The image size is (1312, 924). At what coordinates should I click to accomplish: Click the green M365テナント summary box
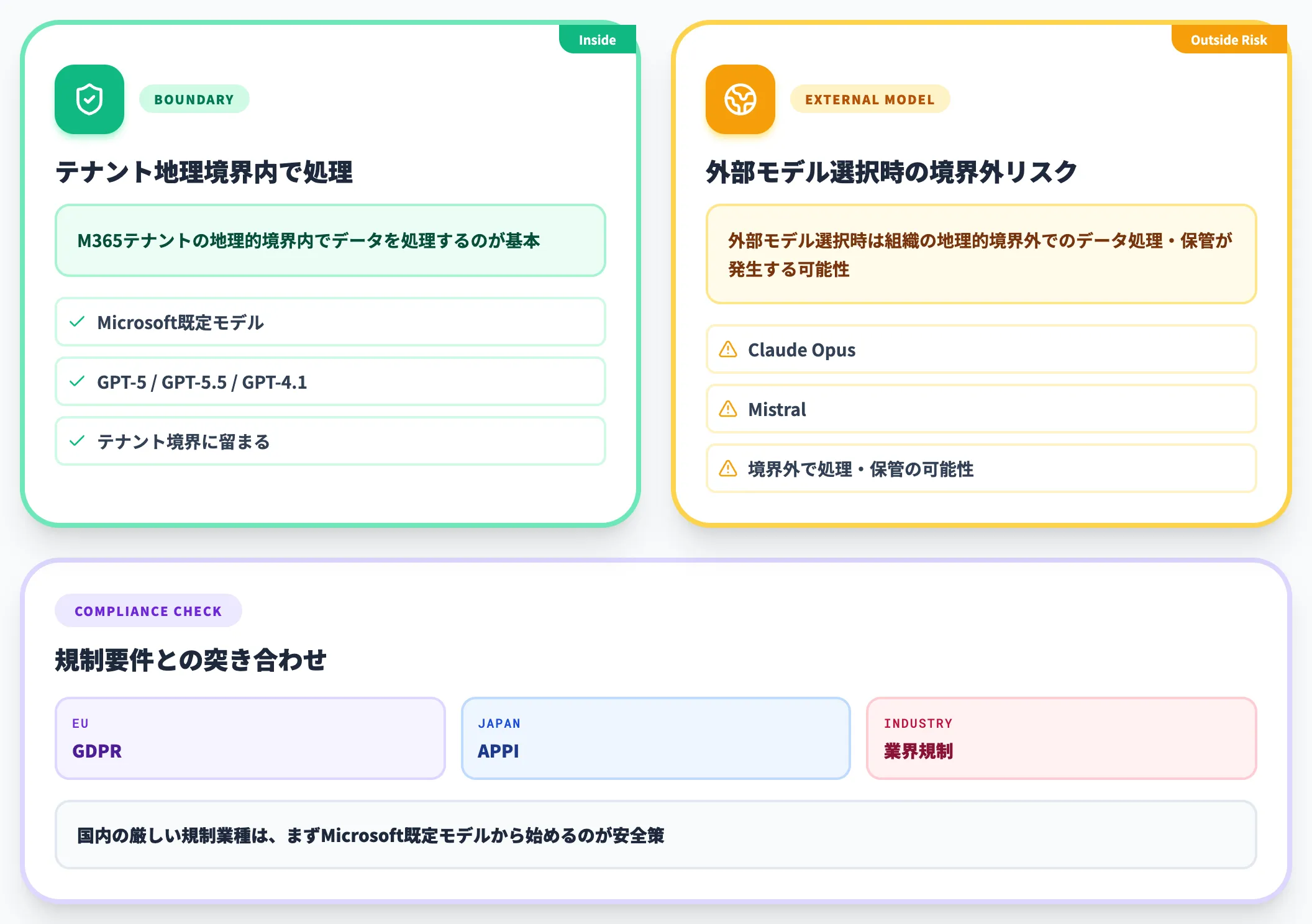330,240
